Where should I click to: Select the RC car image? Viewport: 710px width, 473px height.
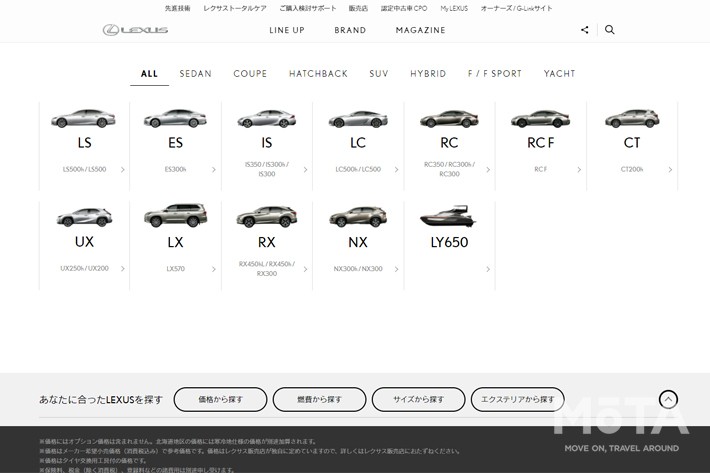click(449, 119)
